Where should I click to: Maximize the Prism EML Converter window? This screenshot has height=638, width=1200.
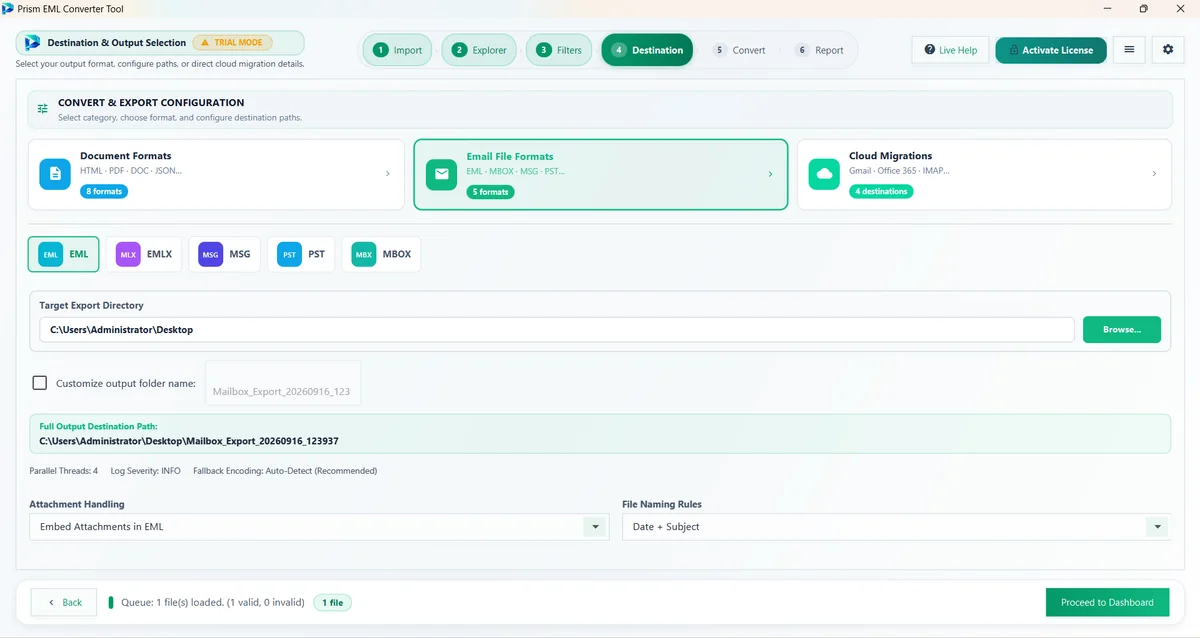pos(1143,8)
